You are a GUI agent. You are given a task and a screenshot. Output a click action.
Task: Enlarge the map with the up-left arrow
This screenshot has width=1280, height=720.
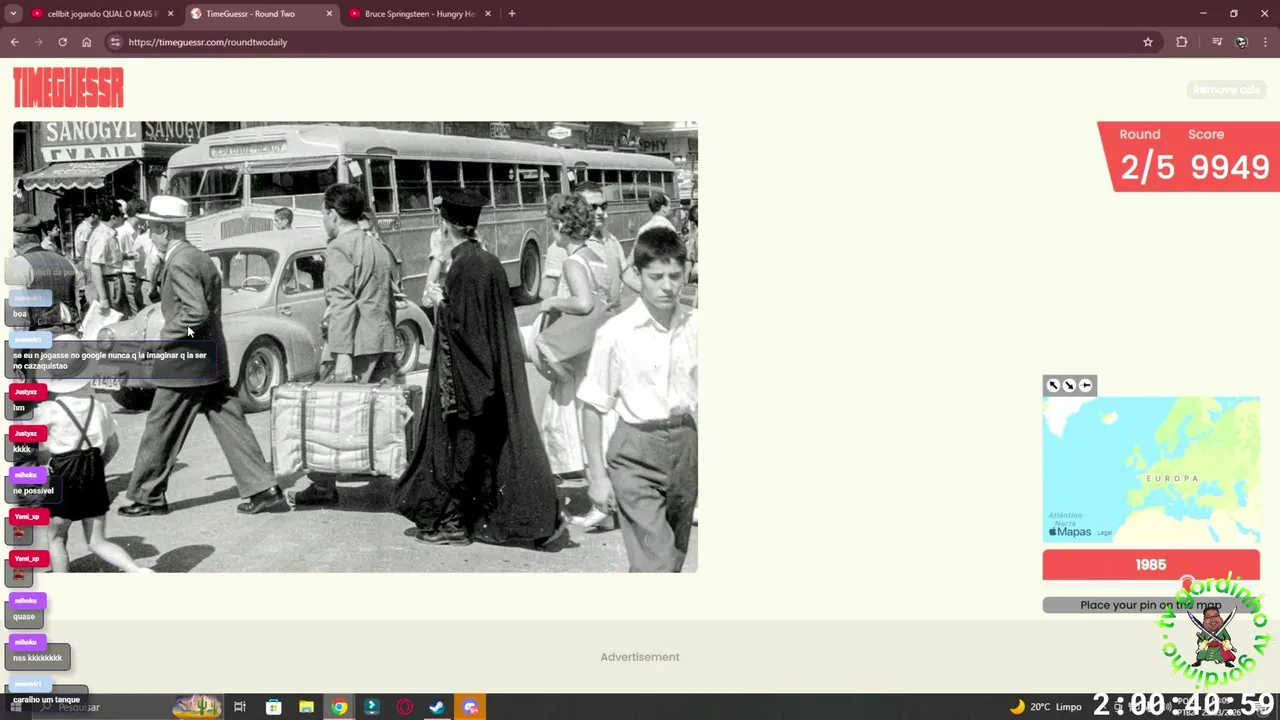coord(1053,385)
